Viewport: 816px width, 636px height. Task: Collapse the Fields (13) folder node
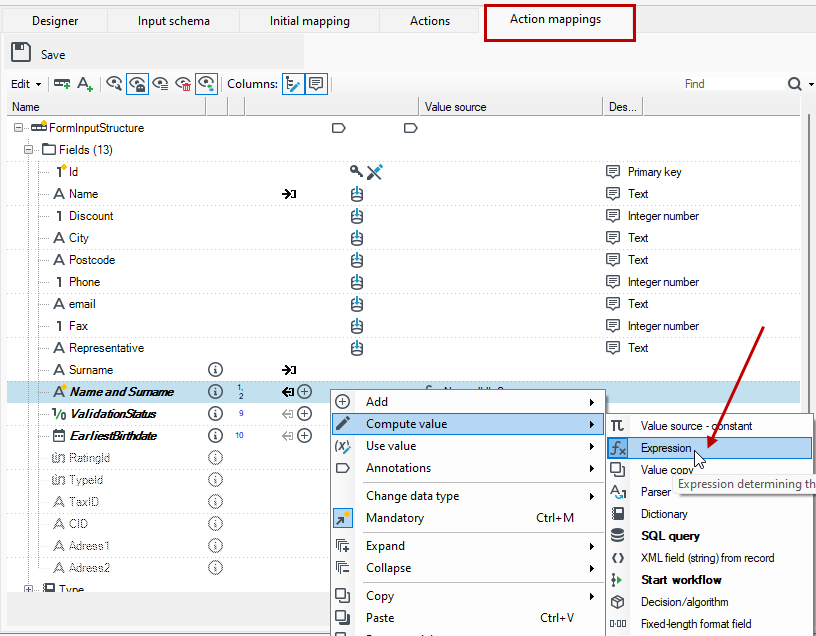point(28,150)
